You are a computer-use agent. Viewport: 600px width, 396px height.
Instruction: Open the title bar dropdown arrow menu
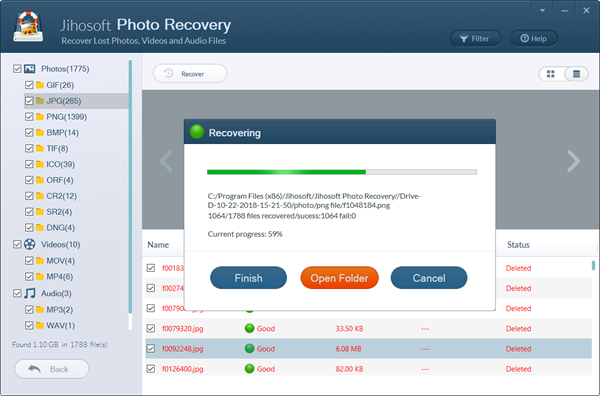pyautogui.click(x=542, y=10)
